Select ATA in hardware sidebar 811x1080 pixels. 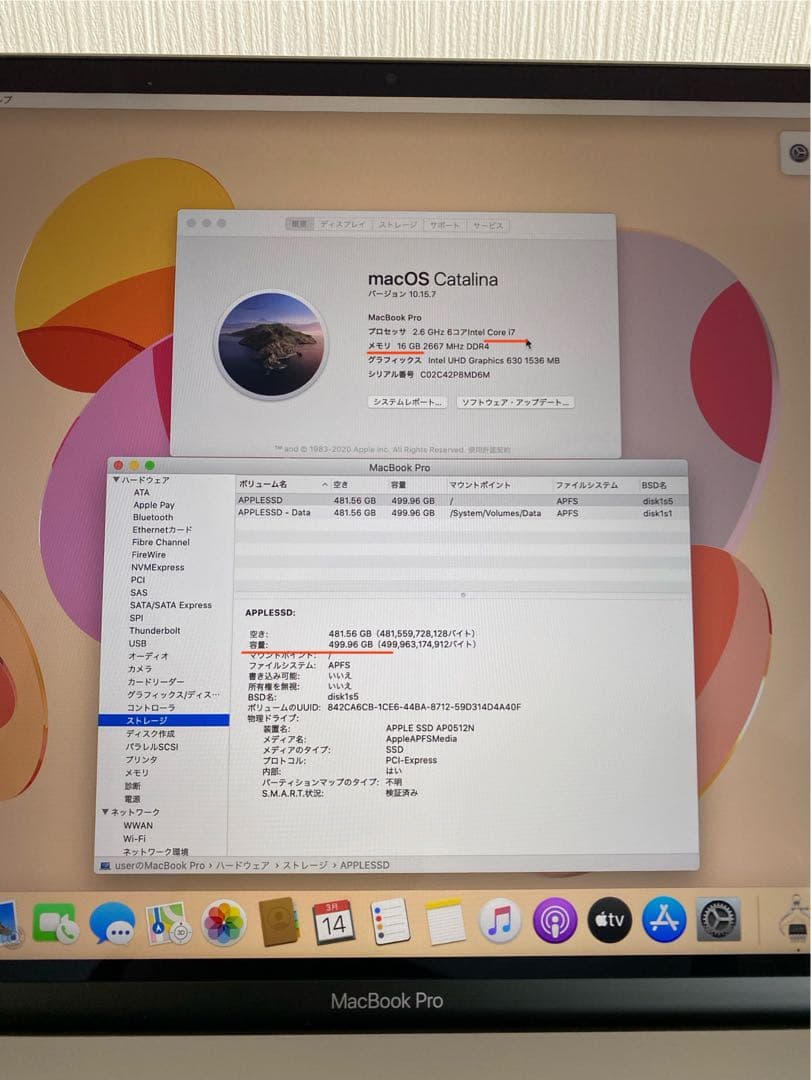point(141,492)
